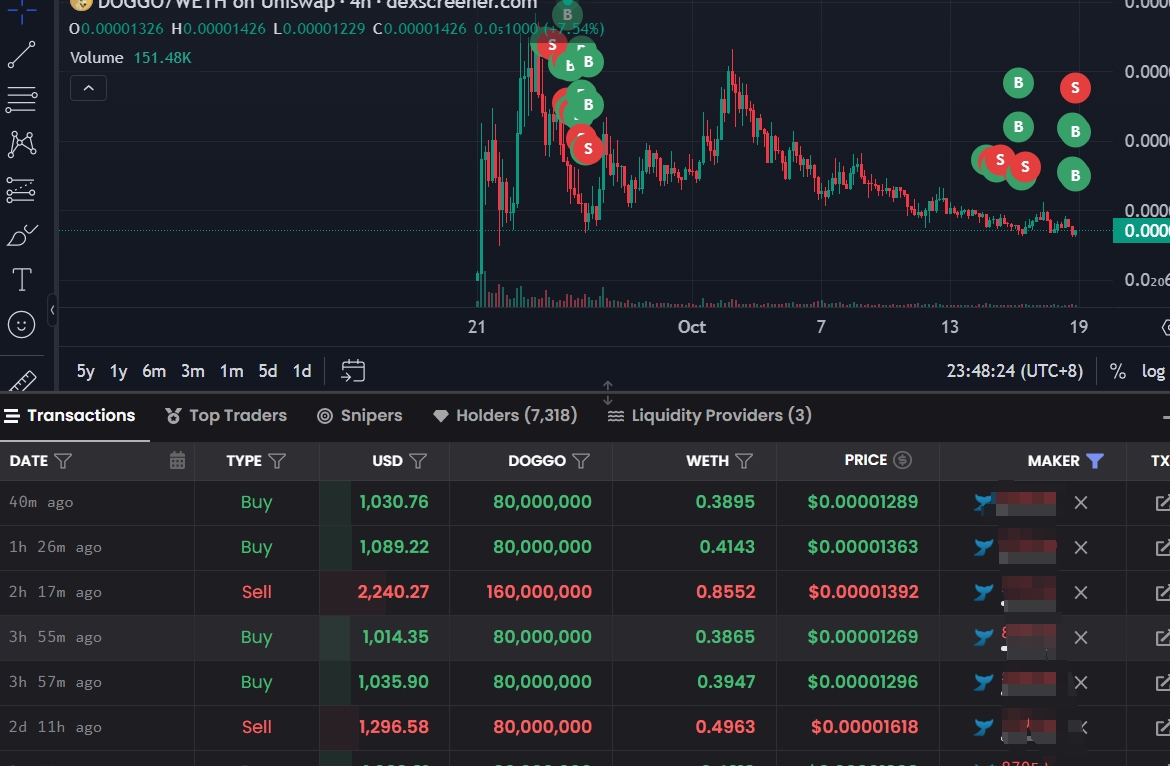Click the Oct label on the time axis
1170x766 pixels.
(692, 327)
